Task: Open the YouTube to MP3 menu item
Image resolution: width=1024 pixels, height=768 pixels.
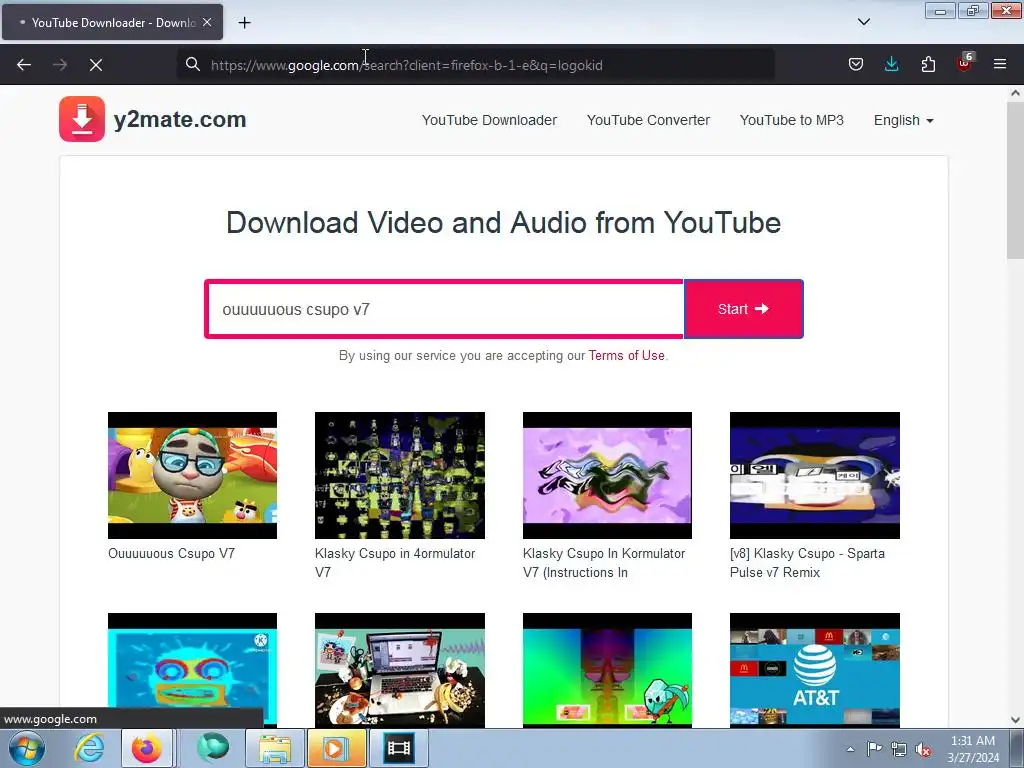Action: (x=792, y=120)
